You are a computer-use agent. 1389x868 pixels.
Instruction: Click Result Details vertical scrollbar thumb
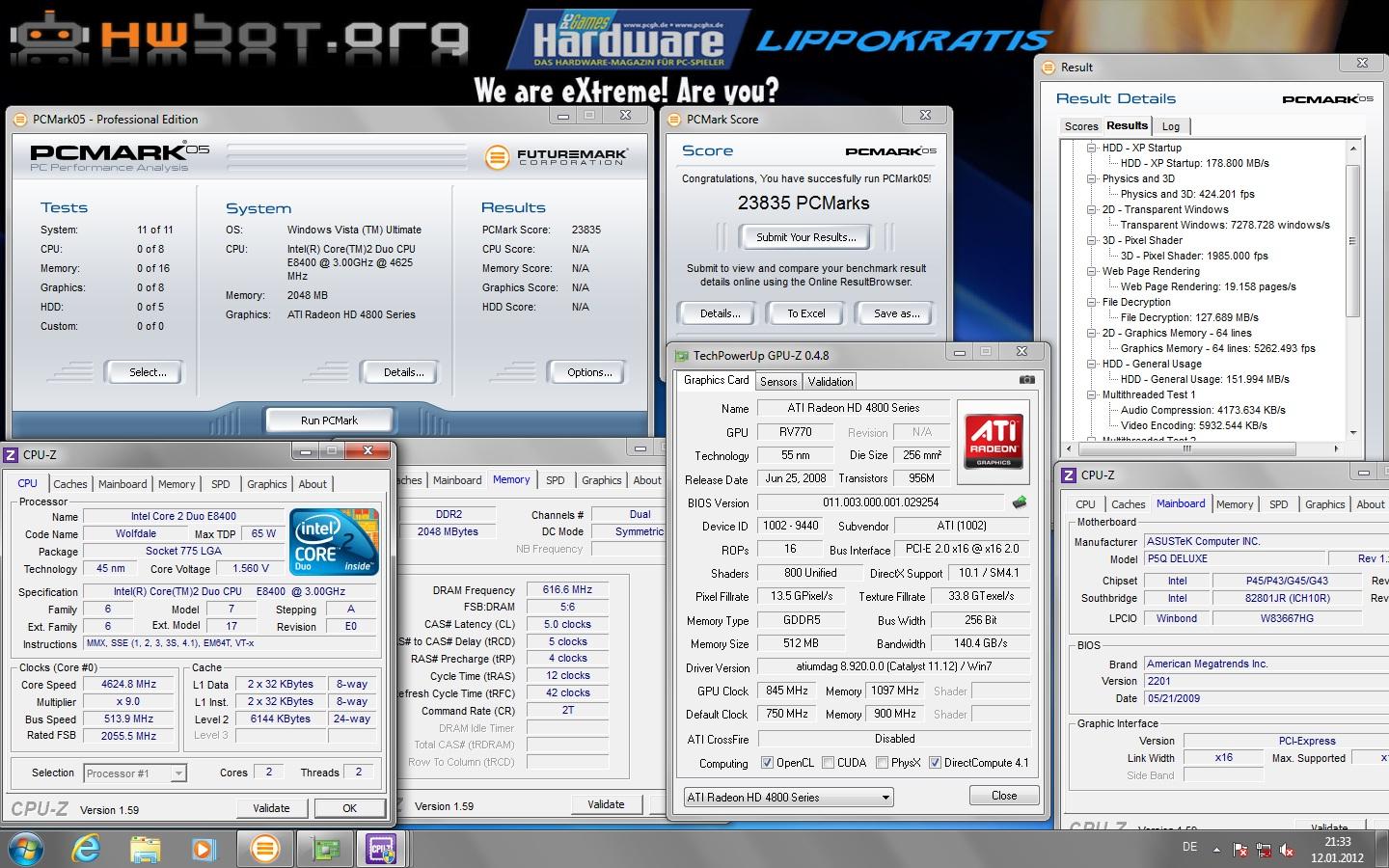click(1352, 241)
